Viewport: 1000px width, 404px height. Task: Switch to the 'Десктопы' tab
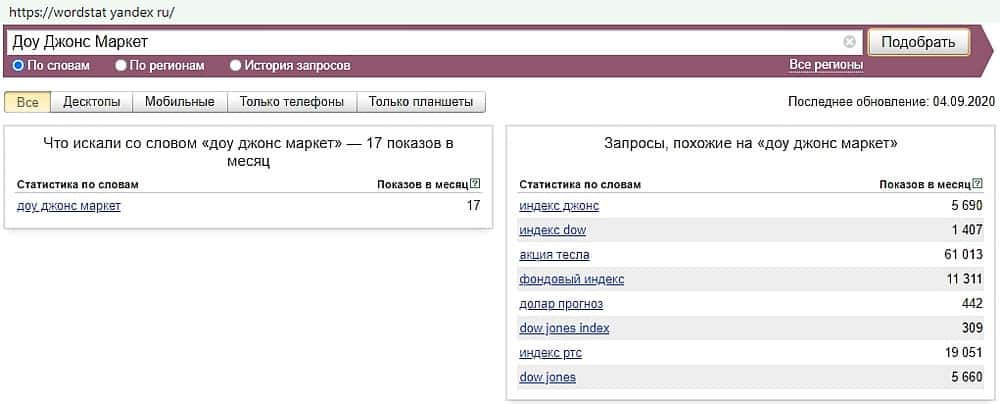[x=92, y=102]
